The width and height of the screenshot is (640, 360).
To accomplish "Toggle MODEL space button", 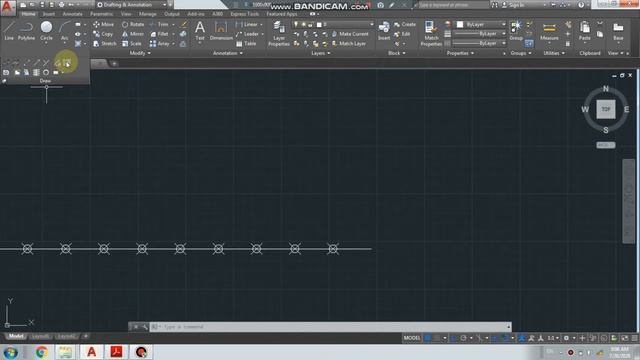I will (x=412, y=338).
